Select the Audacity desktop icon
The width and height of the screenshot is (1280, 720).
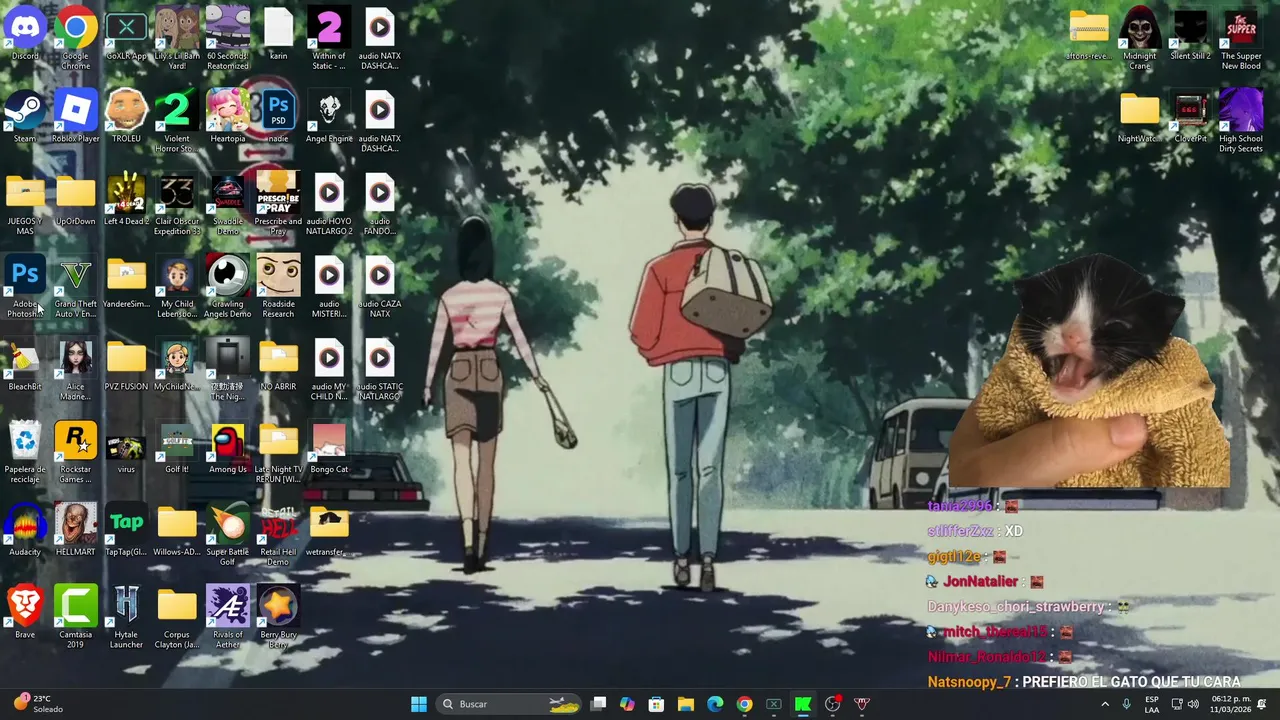pos(25,530)
